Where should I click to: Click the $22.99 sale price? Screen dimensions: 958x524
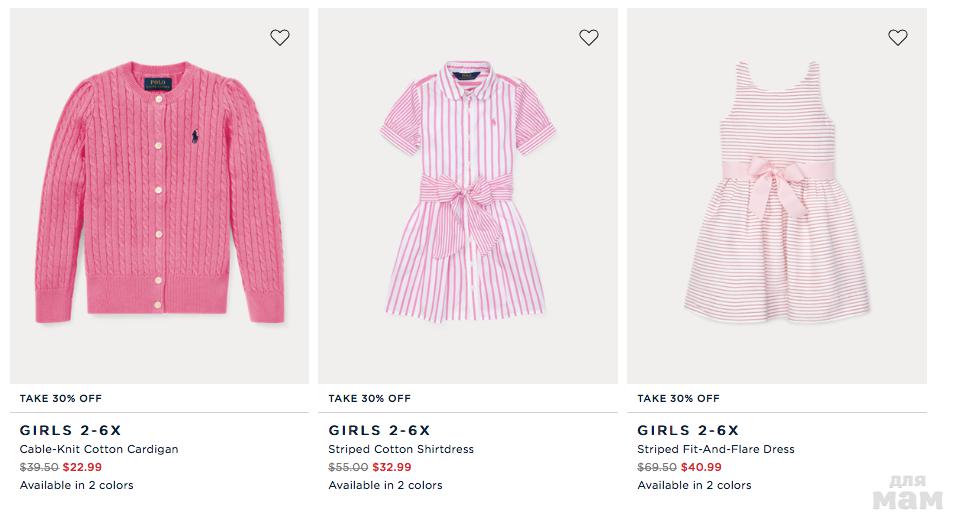pos(82,467)
